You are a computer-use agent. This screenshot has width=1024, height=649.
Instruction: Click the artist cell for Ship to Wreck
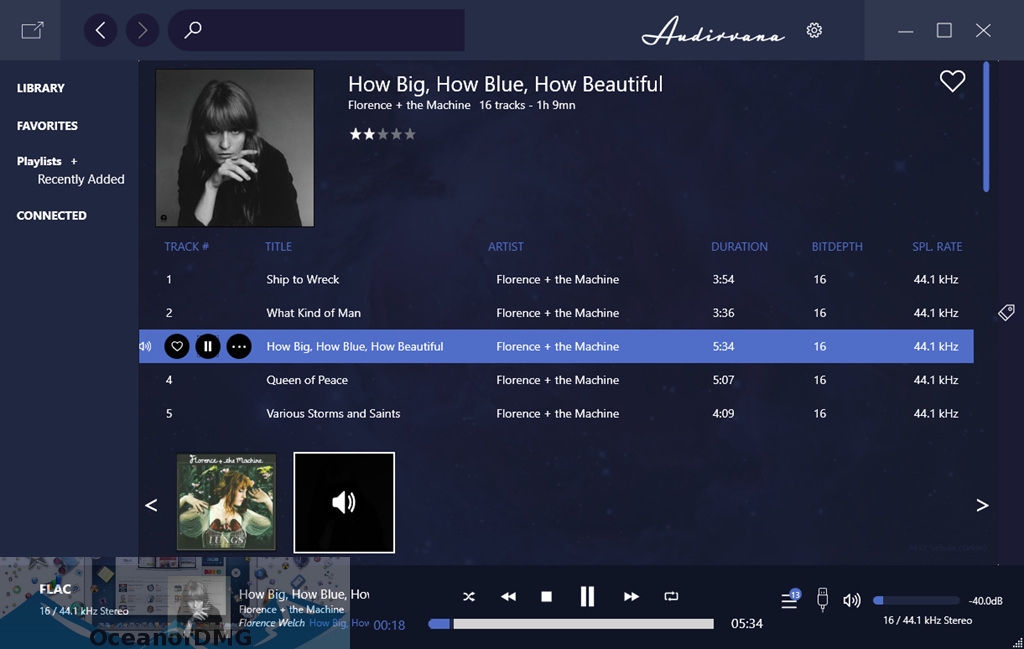[557, 279]
